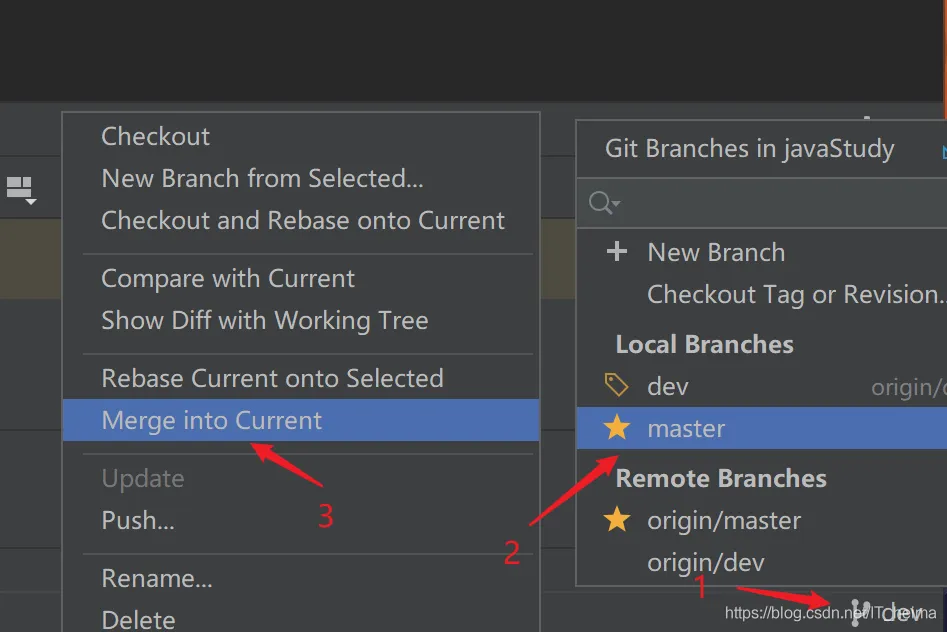Select New Branch from Selected… option

[x=262, y=179]
